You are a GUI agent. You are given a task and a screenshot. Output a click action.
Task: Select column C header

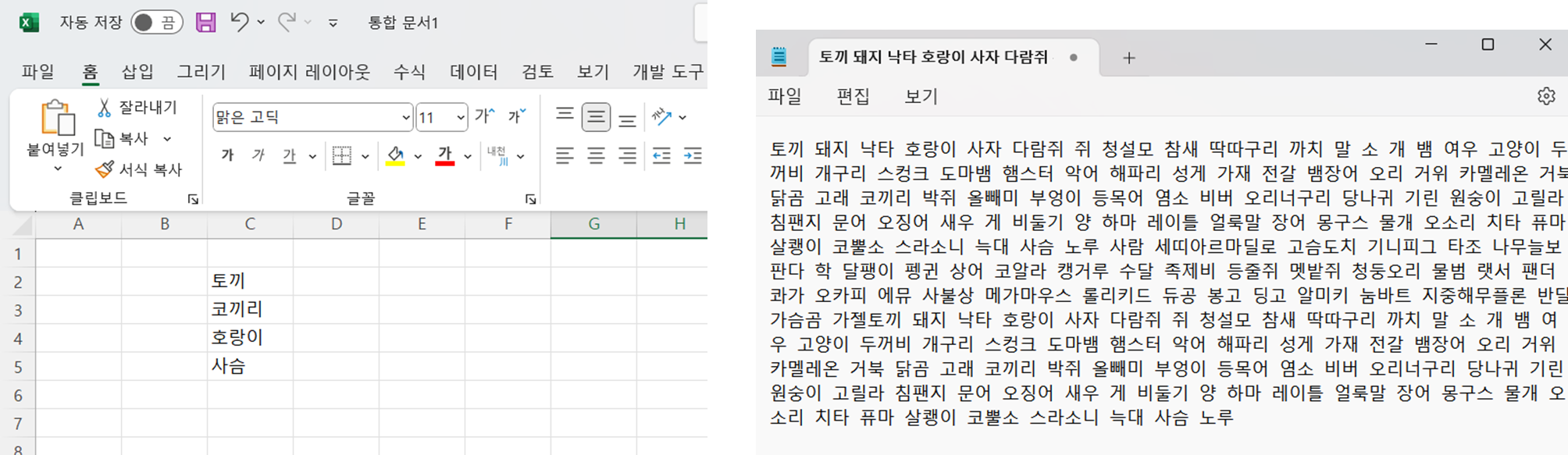(x=250, y=224)
